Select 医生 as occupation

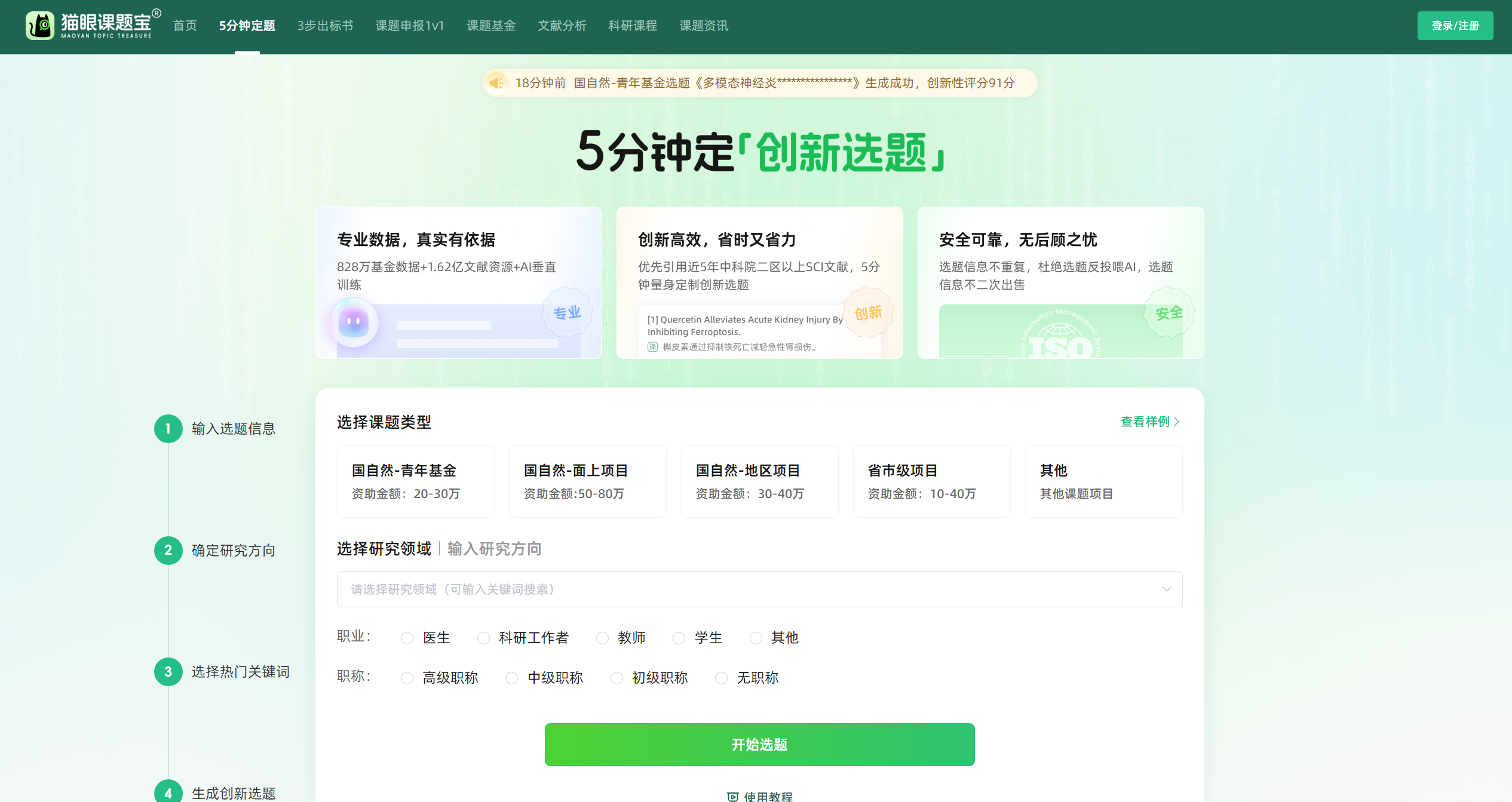click(407, 638)
